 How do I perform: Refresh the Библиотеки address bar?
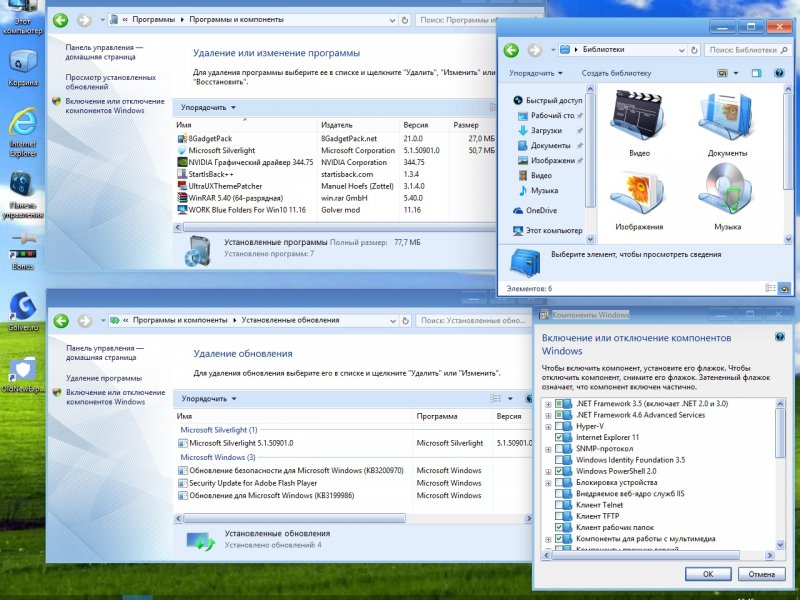click(x=694, y=50)
